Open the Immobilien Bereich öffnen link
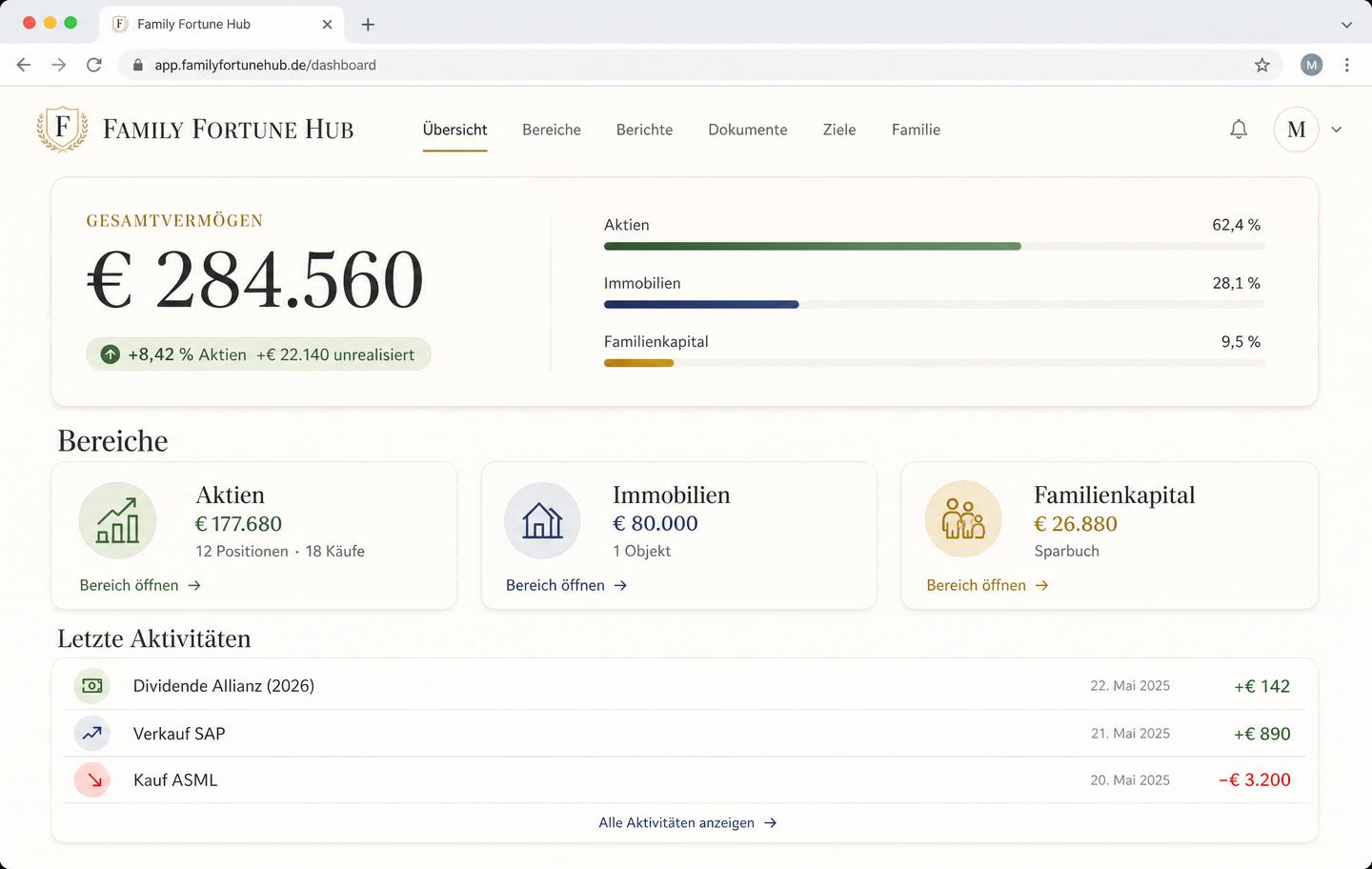This screenshot has height=869, width=1372. [x=566, y=585]
